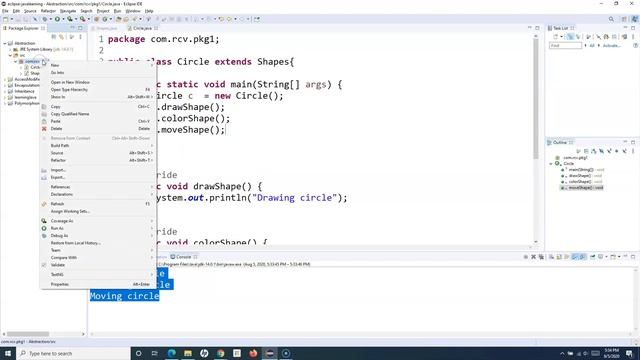Click New Task icon in Task List
The image size is (640, 360).
coord(556,37)
